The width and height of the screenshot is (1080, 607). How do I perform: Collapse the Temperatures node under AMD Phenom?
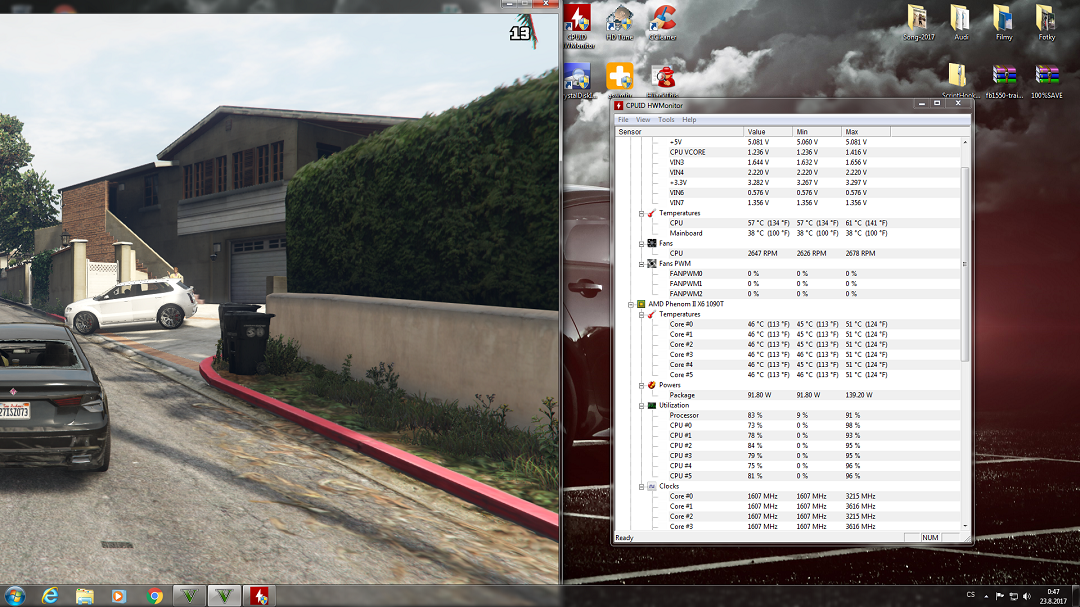click(641, 315)
